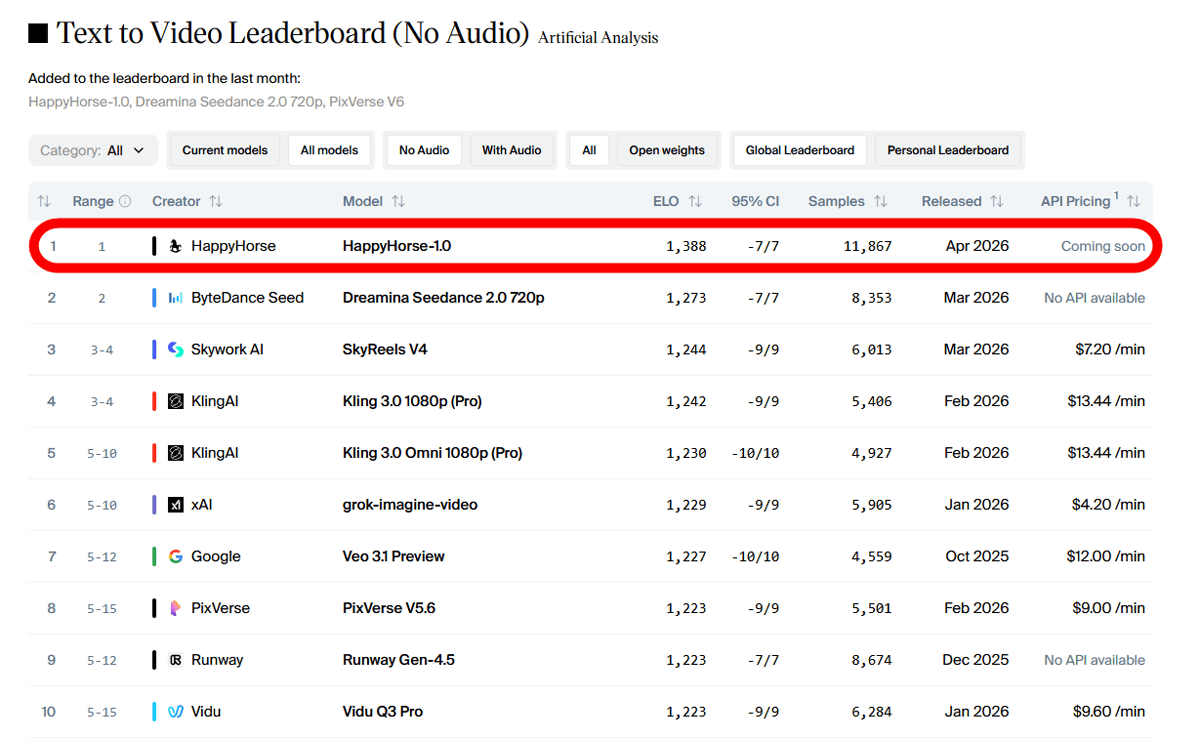Sort by the Released column arrows
The image size is (1200, 739).
996,201
